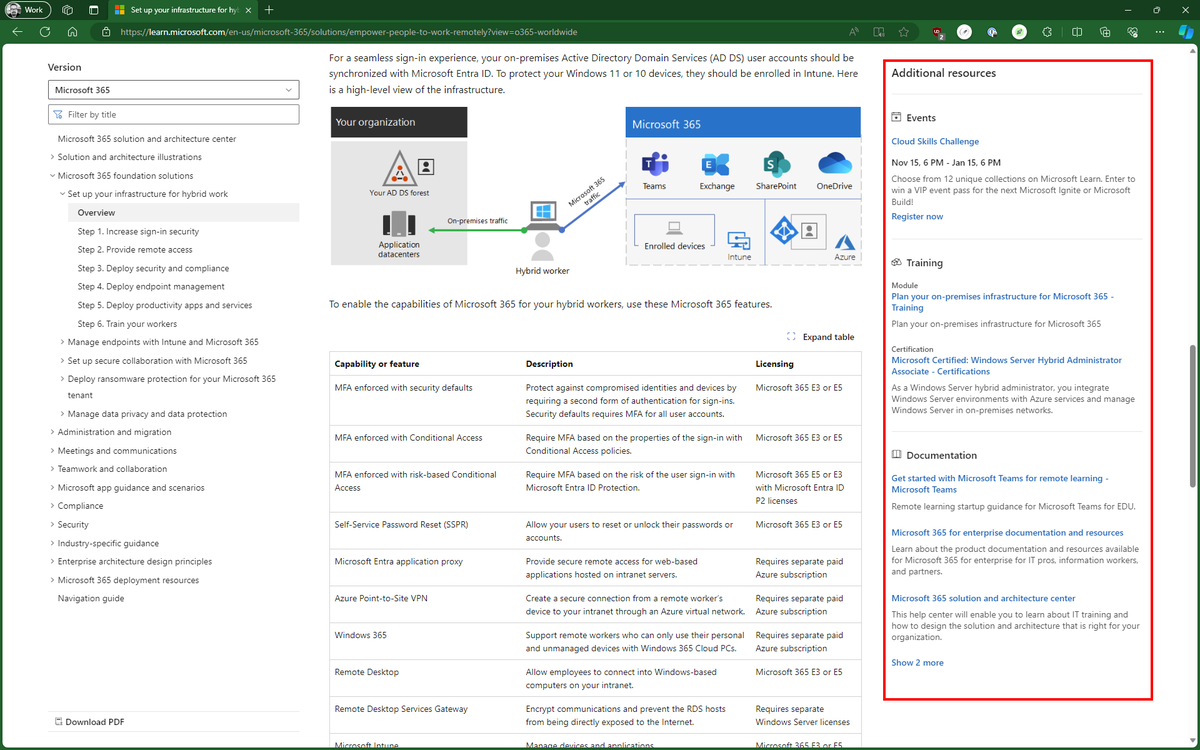Open the Extensions puzzle piece icon
Image resolution: width=1200 pixels, height=750 pixels.
click(x=1047, y=31)
